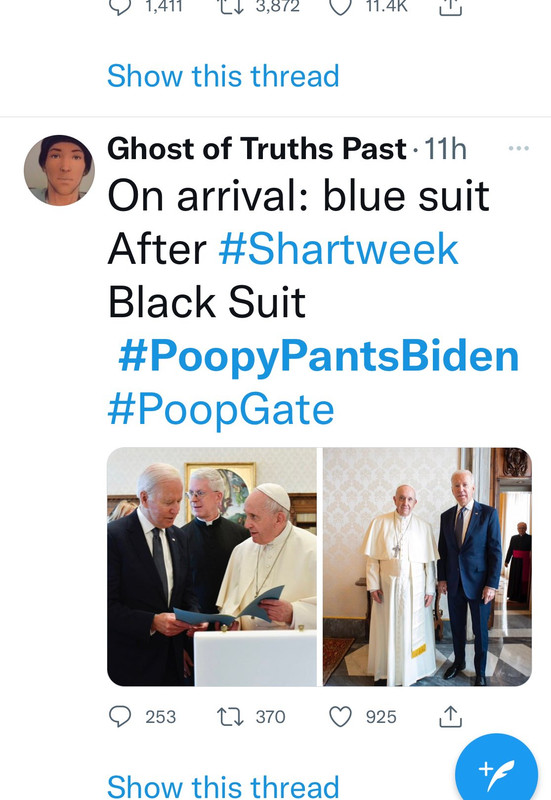Screen dimensions: 551x800
Task: Show this thread link below the photos
Action: tap(223, 786)
